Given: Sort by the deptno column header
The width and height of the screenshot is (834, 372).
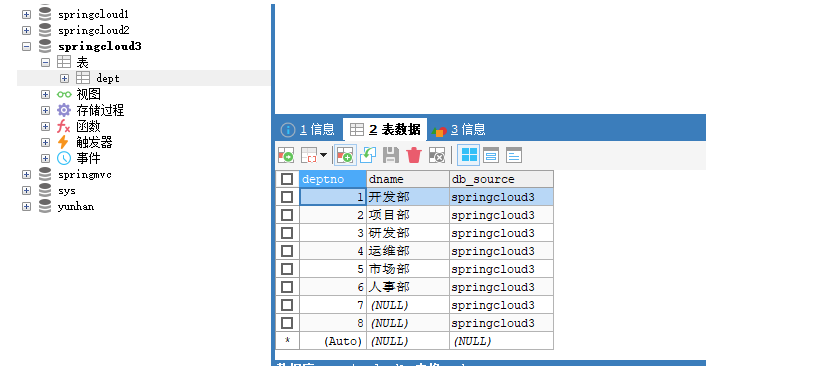Looking at the screenshot, I should point(333,179).
